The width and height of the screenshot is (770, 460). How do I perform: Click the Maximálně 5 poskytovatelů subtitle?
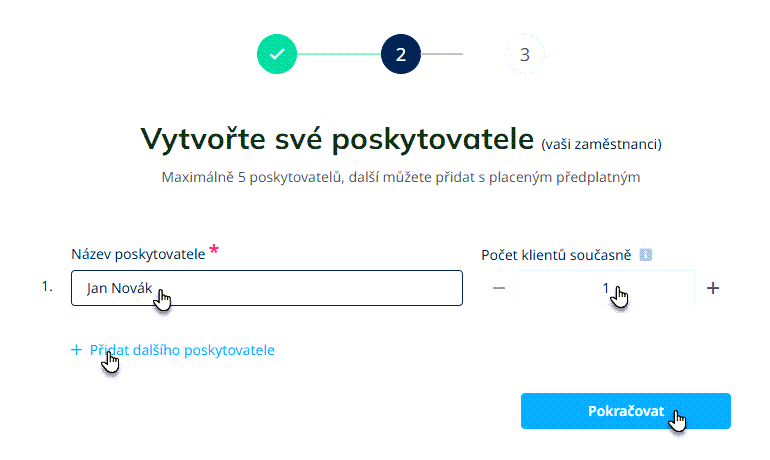tap(400, 178)
